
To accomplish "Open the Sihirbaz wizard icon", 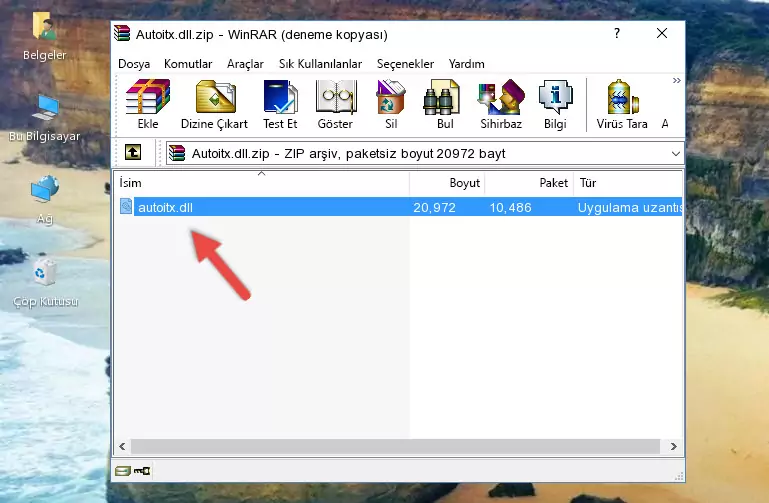I will [501, 97].
